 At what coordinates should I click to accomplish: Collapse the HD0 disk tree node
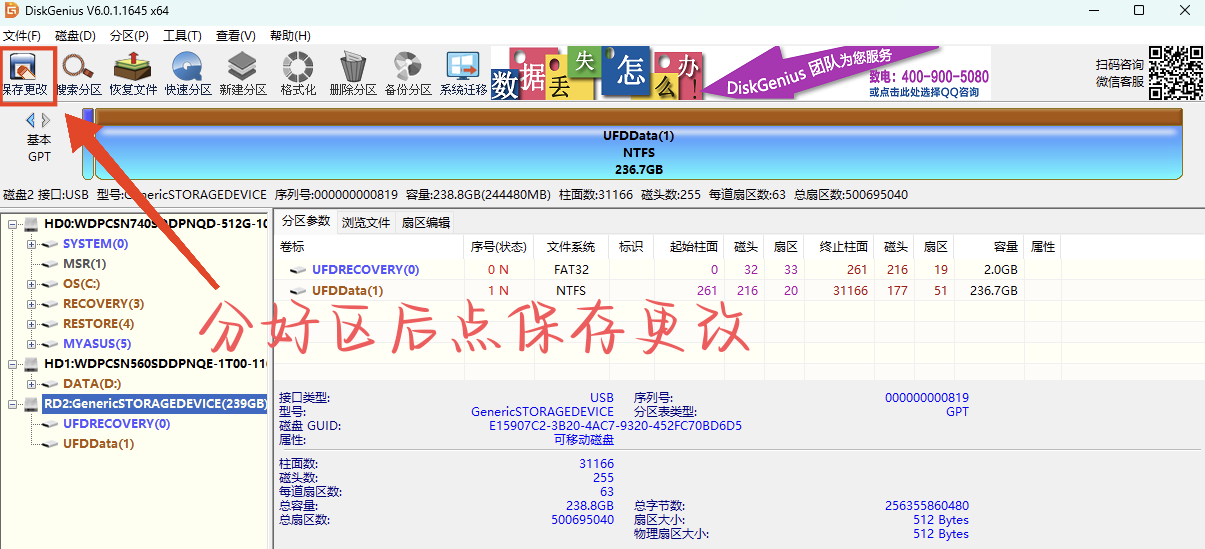(14, 224)
